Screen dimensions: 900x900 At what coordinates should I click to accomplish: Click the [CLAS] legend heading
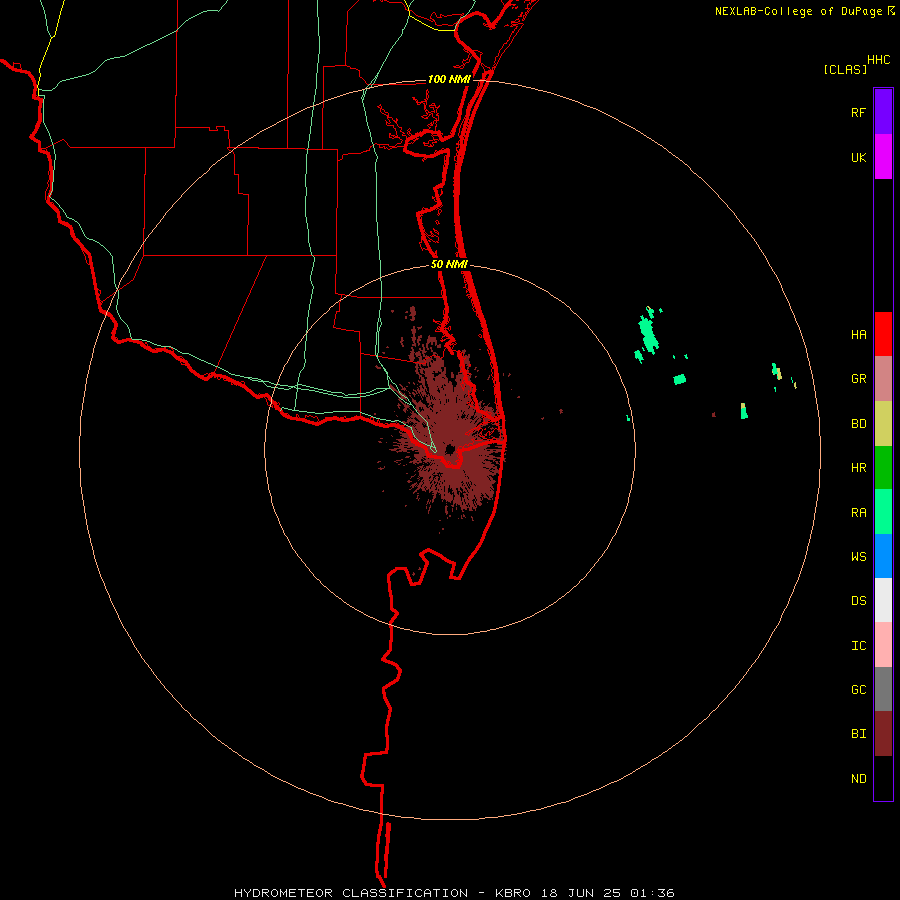(845, 69)
